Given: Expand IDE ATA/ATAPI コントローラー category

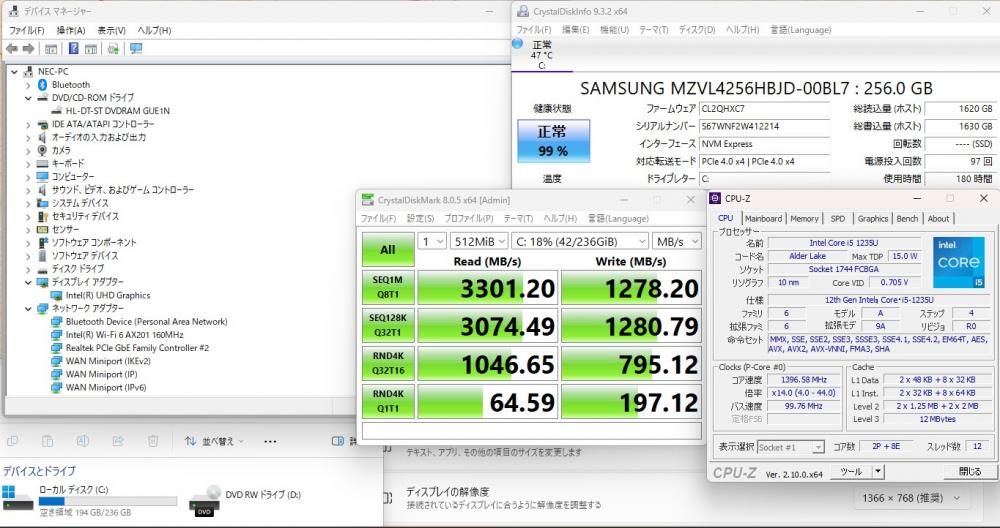Looking at the screenshot, I should 28,124.
